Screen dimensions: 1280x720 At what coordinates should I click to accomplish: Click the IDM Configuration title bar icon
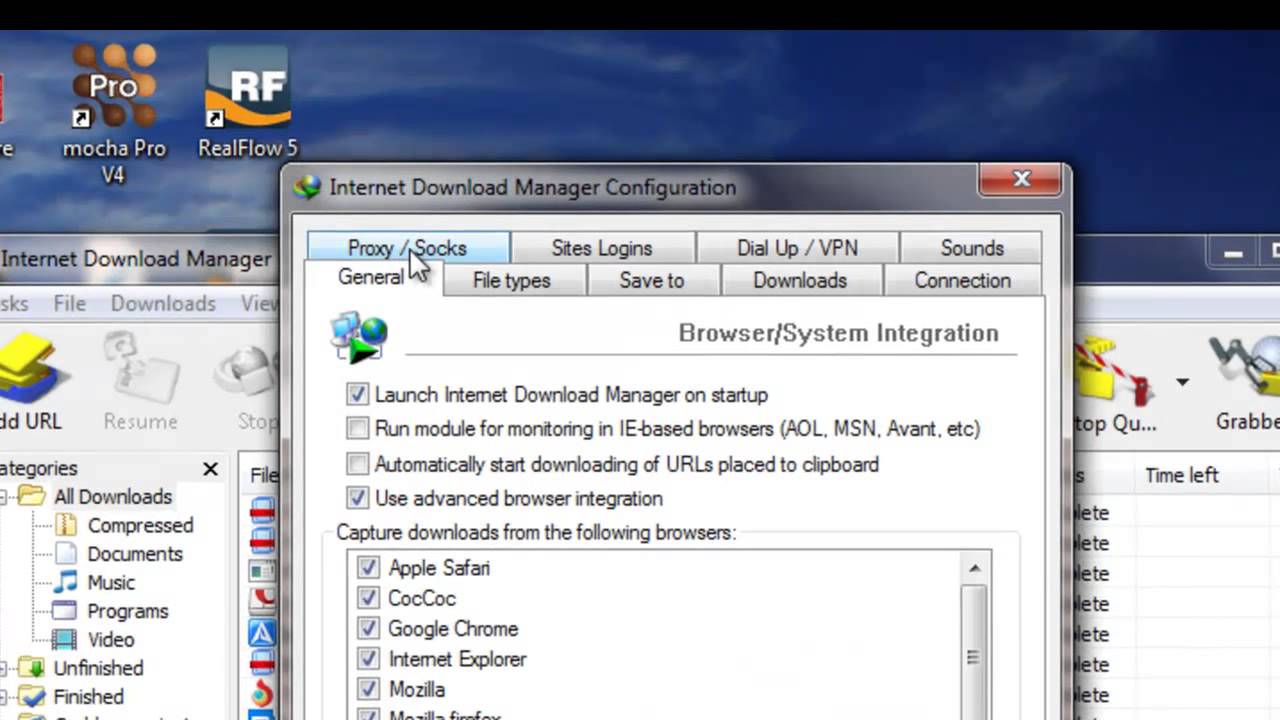(x=307, y=187)
